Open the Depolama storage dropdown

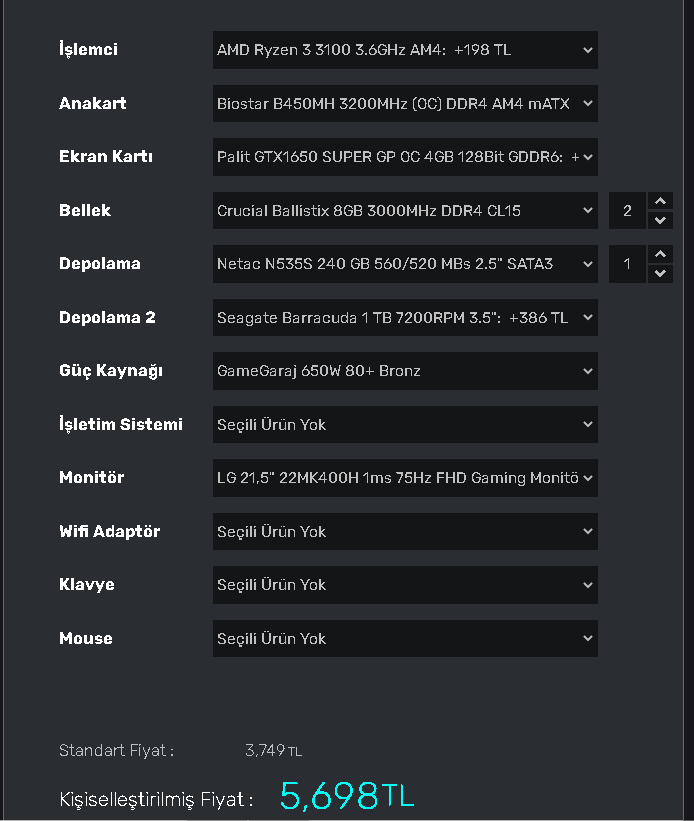click(x=404, y=264)
